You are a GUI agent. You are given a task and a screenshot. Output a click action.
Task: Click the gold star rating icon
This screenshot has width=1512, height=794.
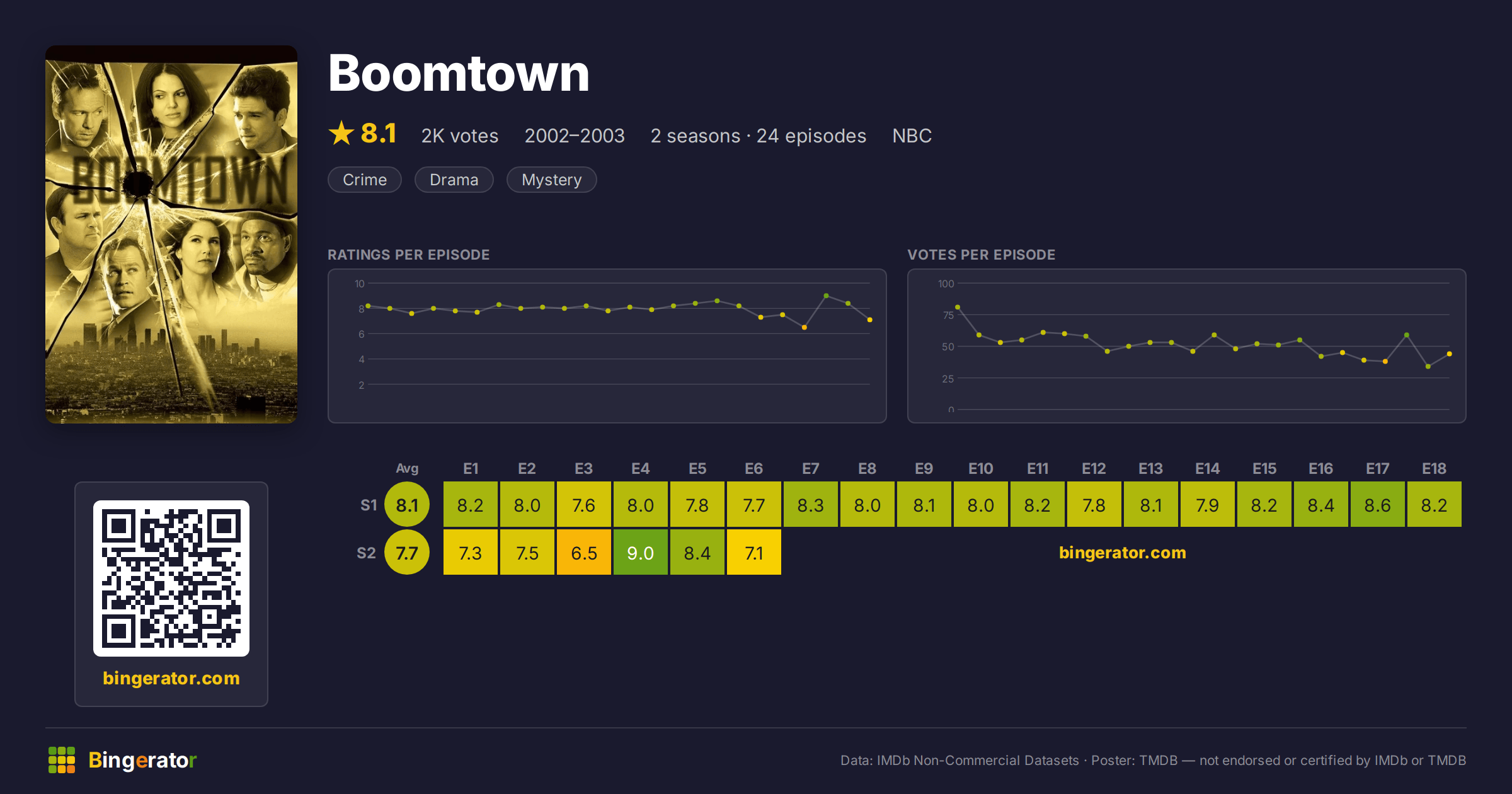pyautogui.click(x=341, y=133)
